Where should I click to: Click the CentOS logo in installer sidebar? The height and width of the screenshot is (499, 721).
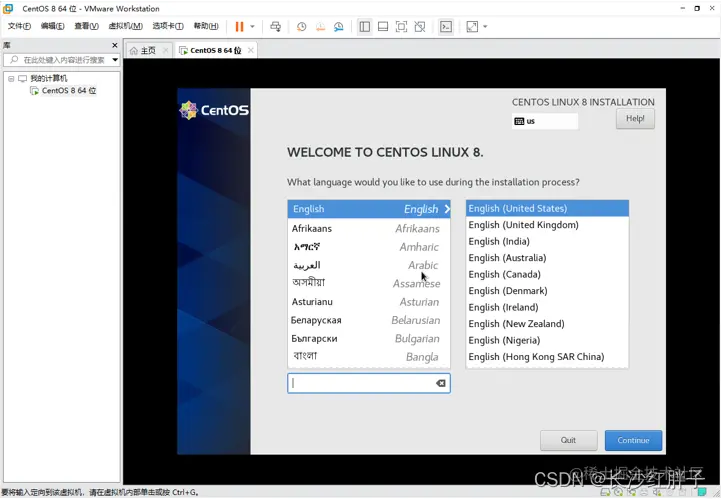point(214,110)
